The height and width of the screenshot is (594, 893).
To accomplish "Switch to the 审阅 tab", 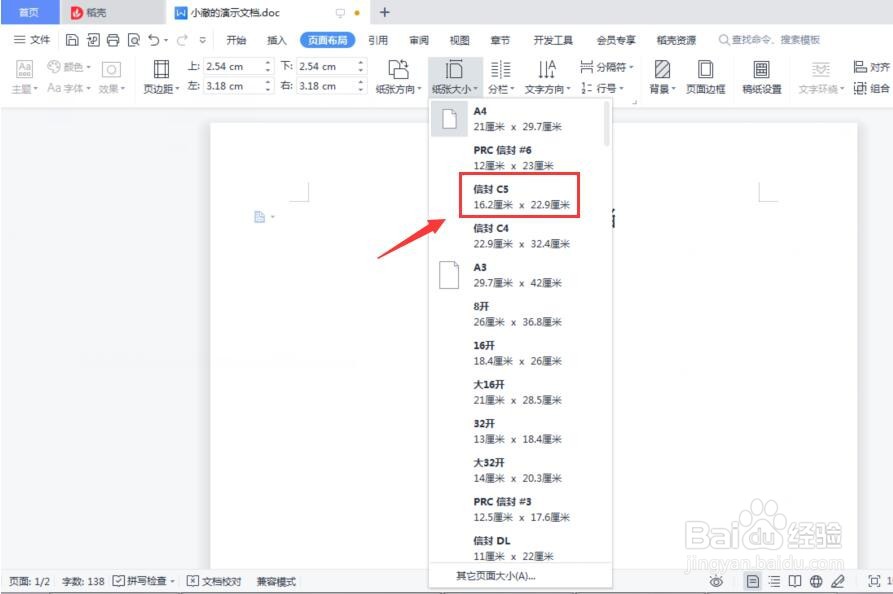I will 419,40.
